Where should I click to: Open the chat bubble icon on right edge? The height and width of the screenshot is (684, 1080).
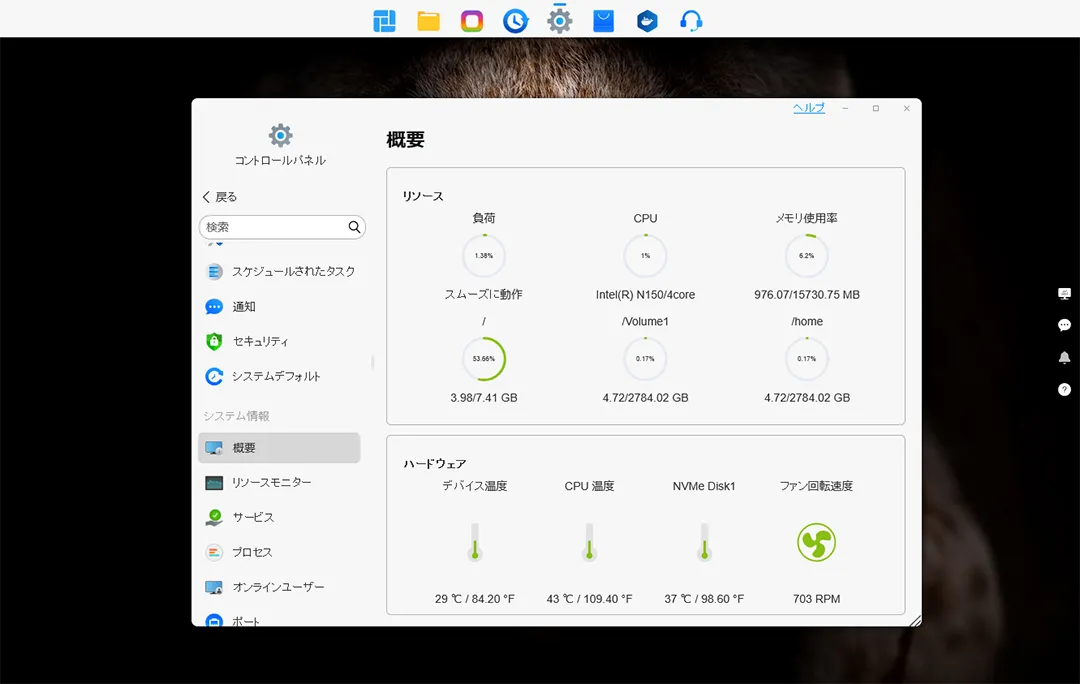pyautogui.click(x=1064, y=325)
